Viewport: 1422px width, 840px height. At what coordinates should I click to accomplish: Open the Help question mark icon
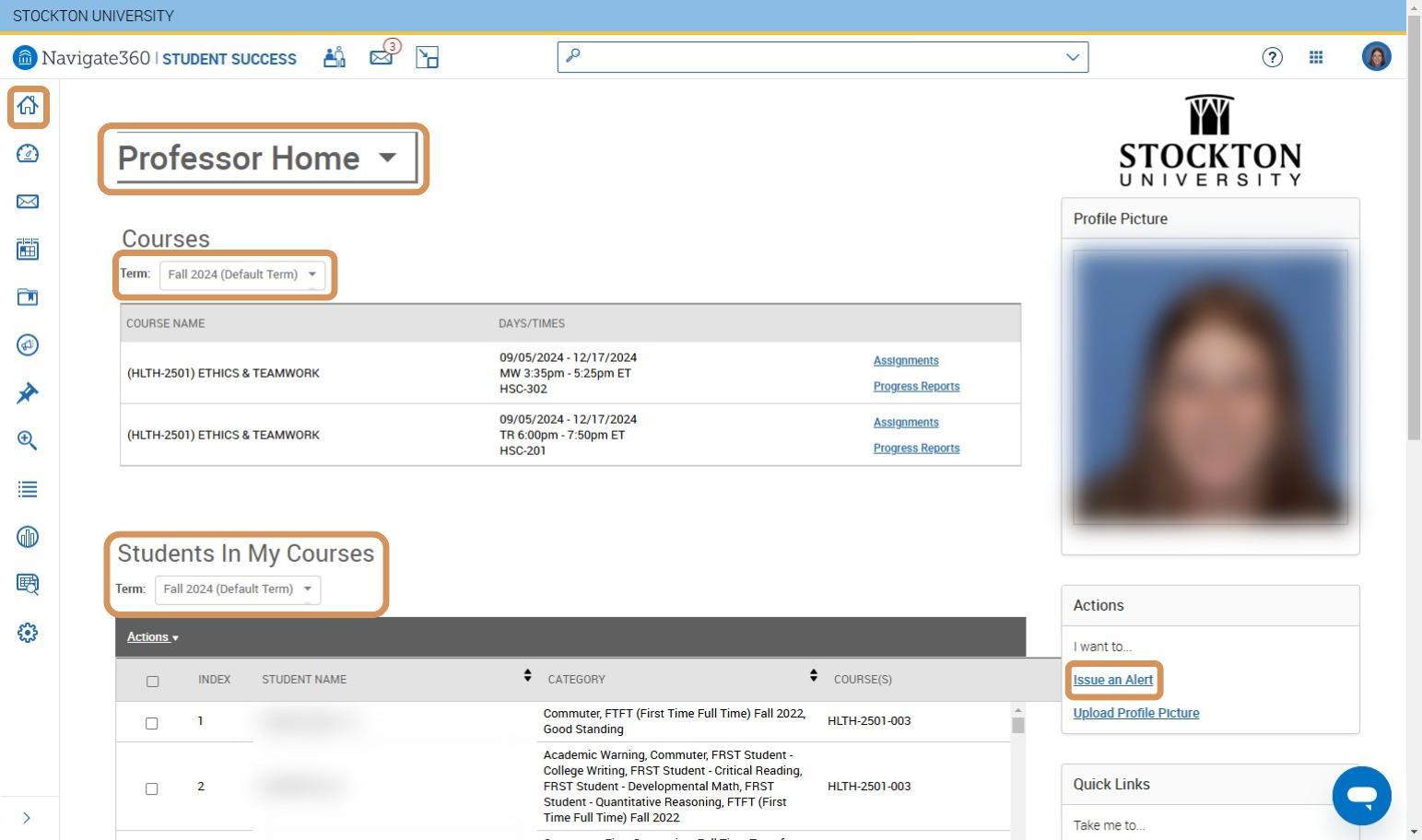[1272, 57]
